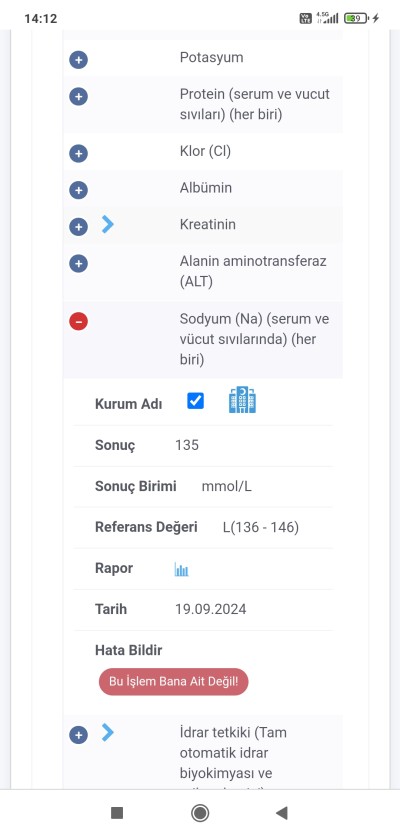
Task: Click the plus icon beside Klor (Cl)
Action: [x=79, y=154]
